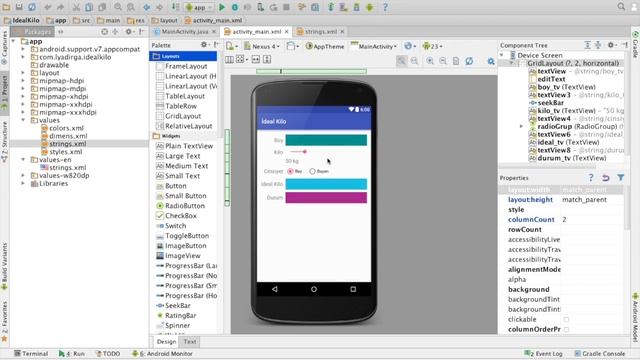Open the Event Log
Image resolution: width=640 pixels, height=360 pixels.
543,353
